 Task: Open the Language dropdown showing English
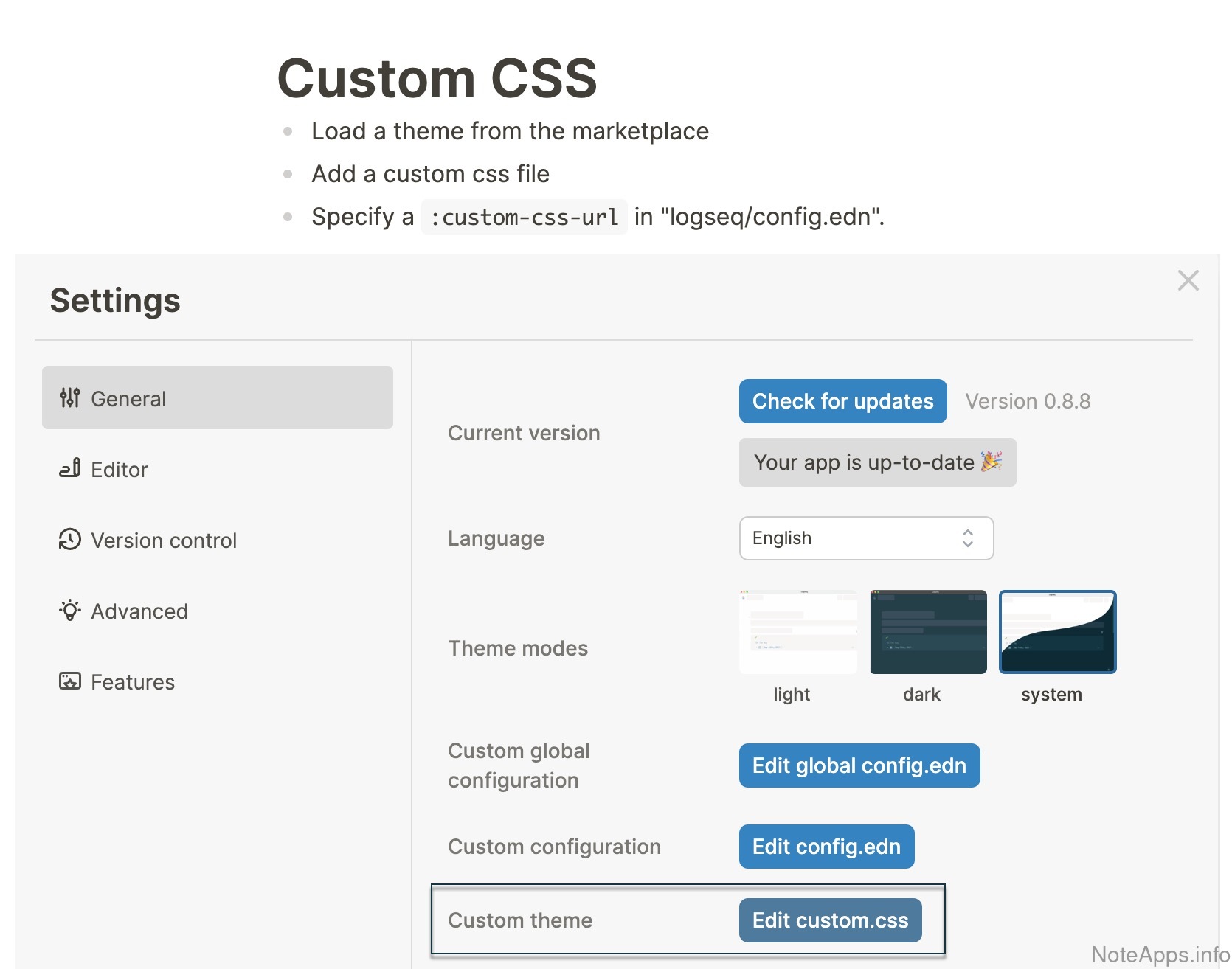(x=856, y=538)
